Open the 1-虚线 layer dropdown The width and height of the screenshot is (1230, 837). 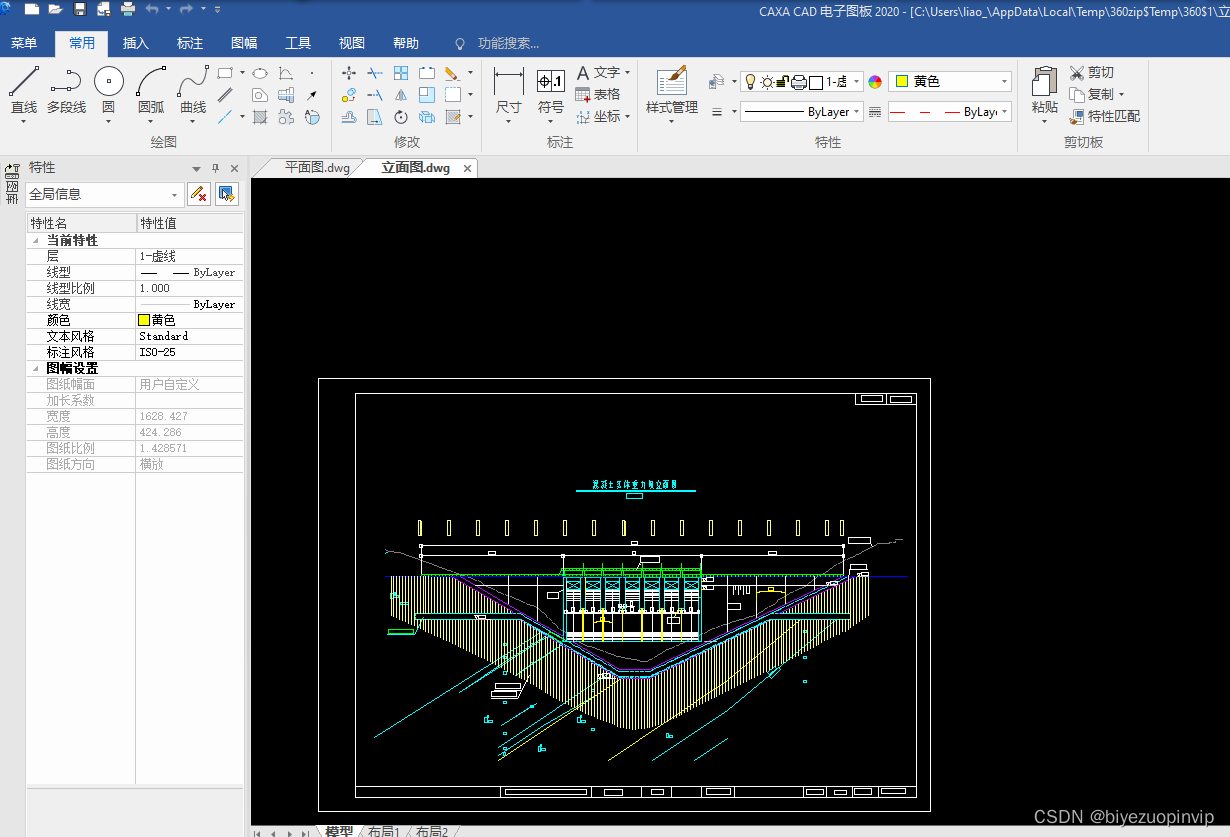click(x=857, y=82)
